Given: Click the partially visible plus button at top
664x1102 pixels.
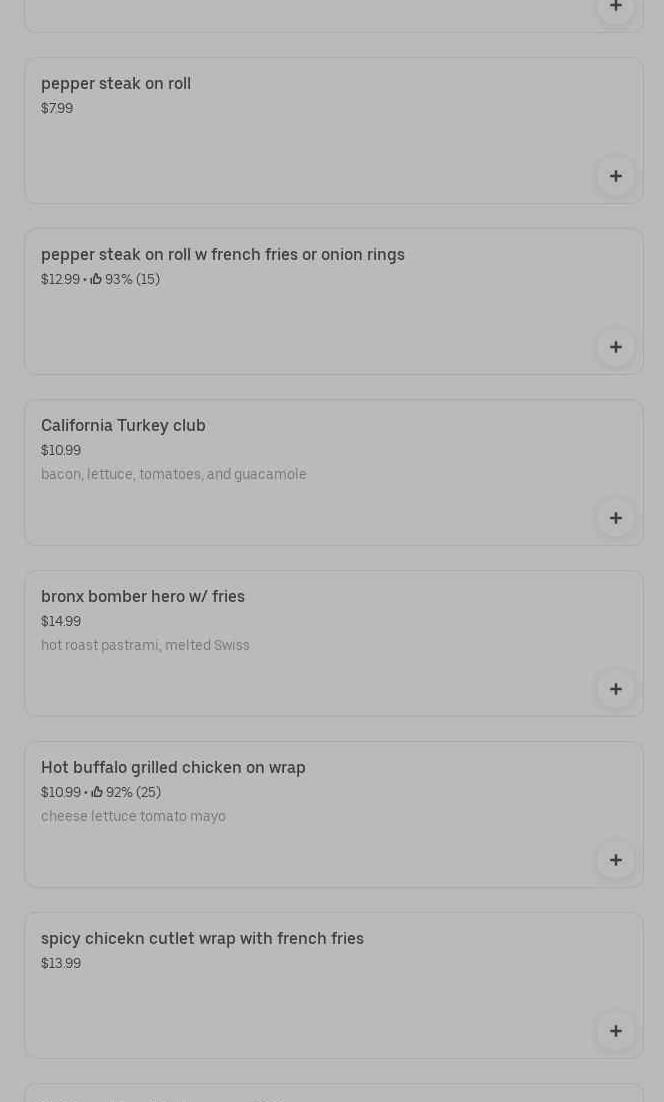Looking at the screenshot, I should (616, 8).
